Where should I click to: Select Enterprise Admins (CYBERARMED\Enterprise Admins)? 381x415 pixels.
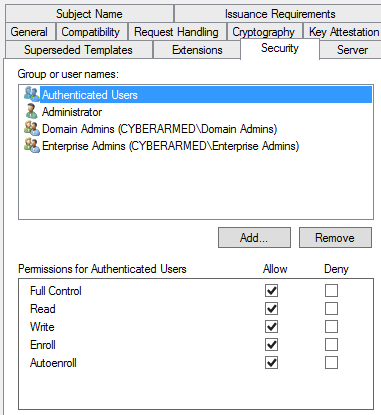[170, 146]
